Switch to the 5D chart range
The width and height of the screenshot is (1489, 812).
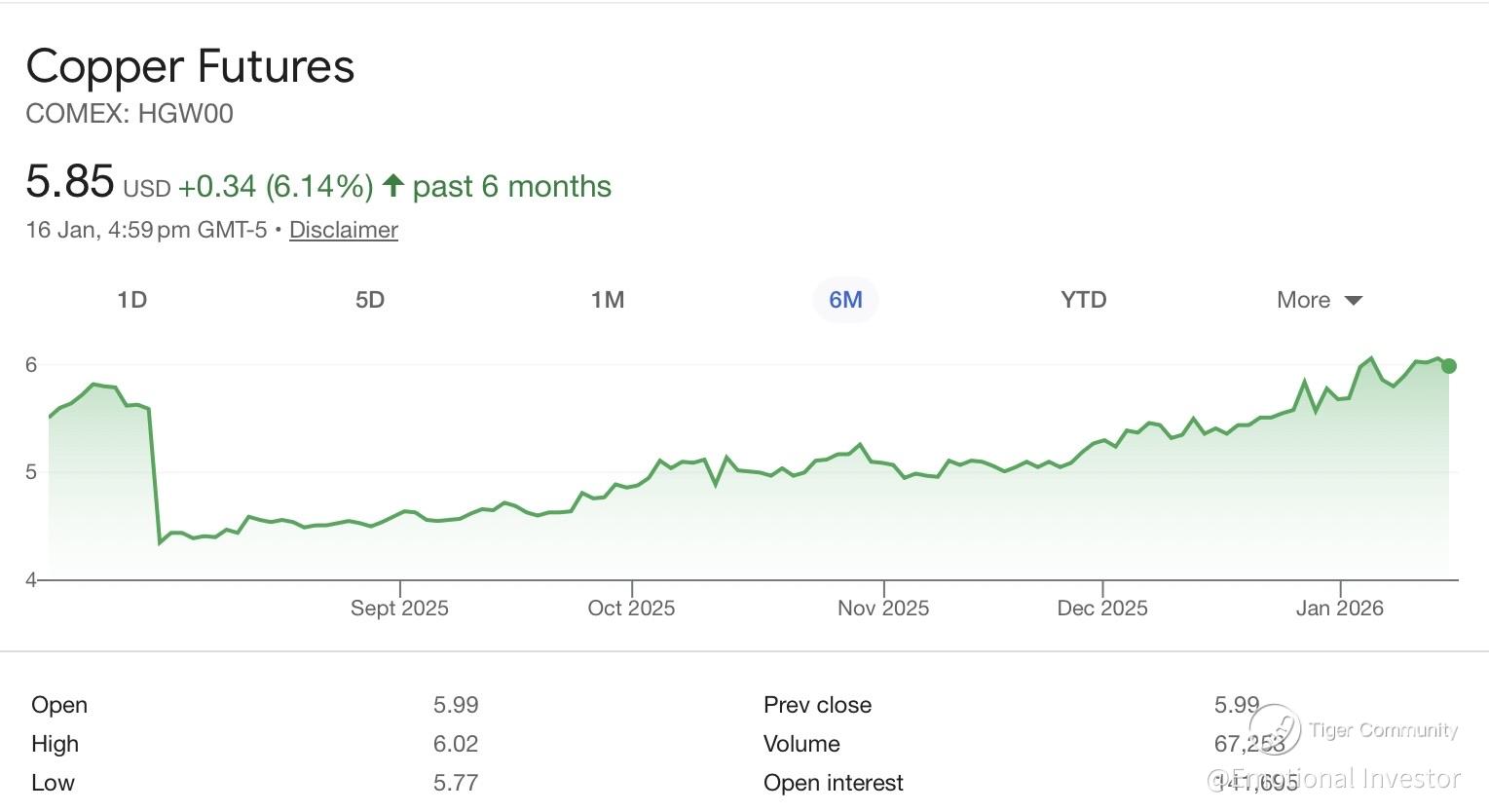(370, 300)
